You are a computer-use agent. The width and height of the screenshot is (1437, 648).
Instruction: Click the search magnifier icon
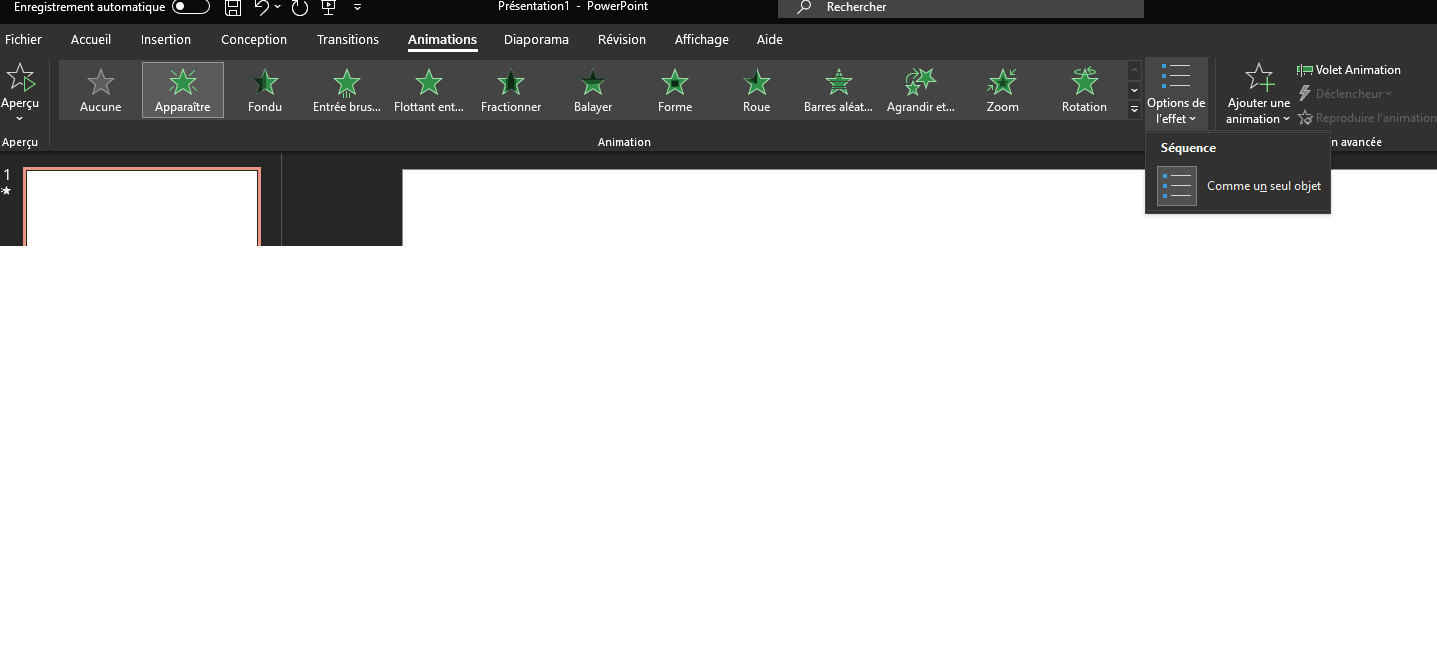(x=804, y=7)
